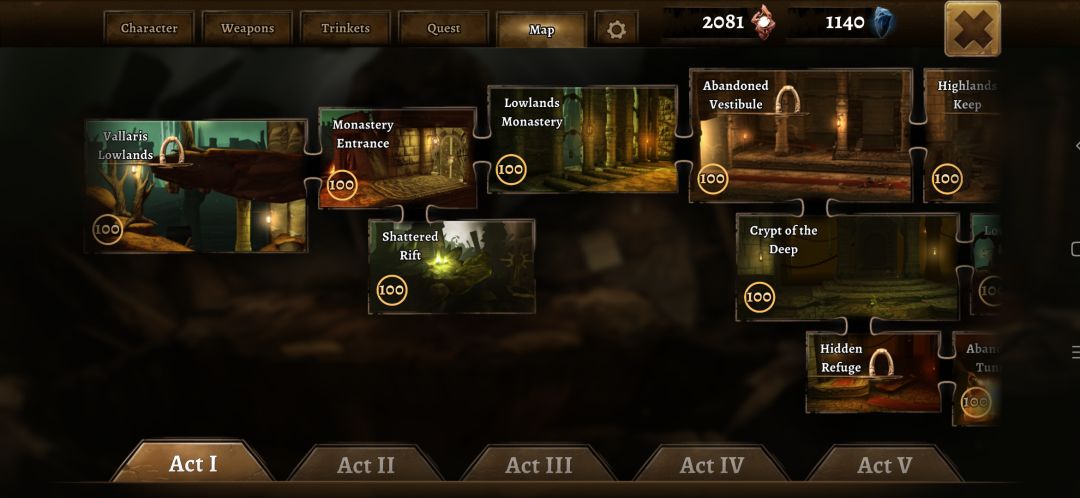1080x498 pixels.
Task: Switch to the Character tab
Action: [x=149, y=28]
